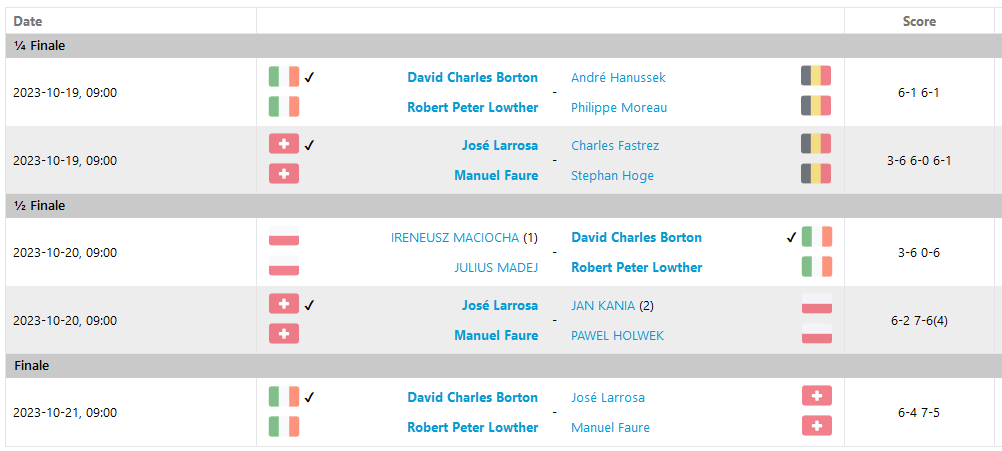Click the Polish flag next to JAN KANIA
The height and width of the screenshot is (451, 1002).
tap(816, 304)
